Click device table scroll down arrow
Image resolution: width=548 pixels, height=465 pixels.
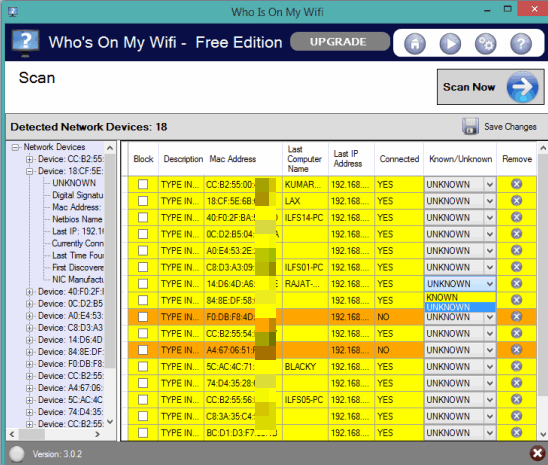click(542, 434)
